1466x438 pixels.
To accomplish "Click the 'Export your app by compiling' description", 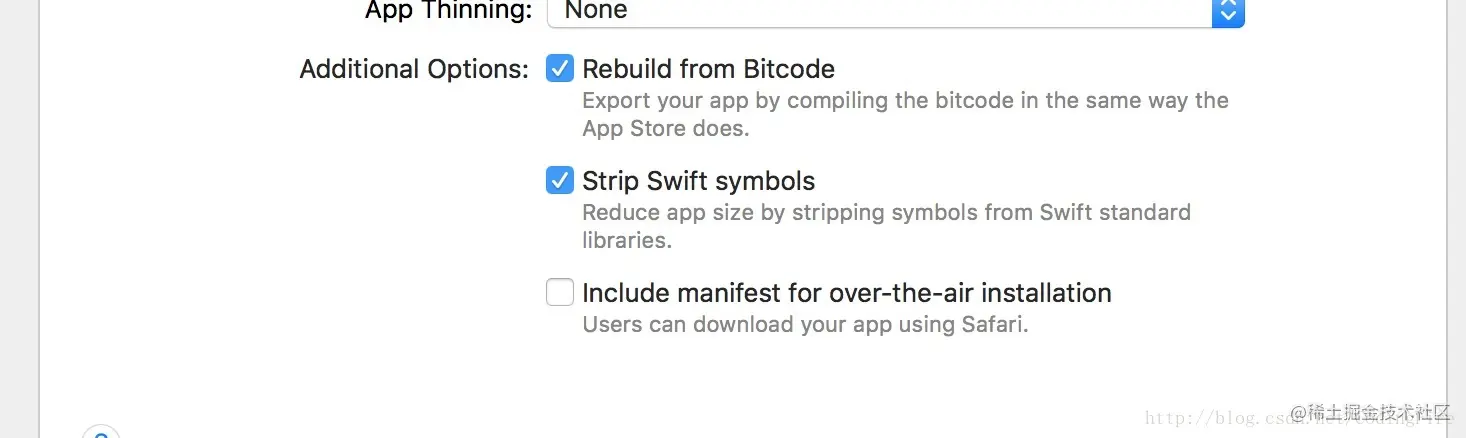I will click(x=905, y=101).
